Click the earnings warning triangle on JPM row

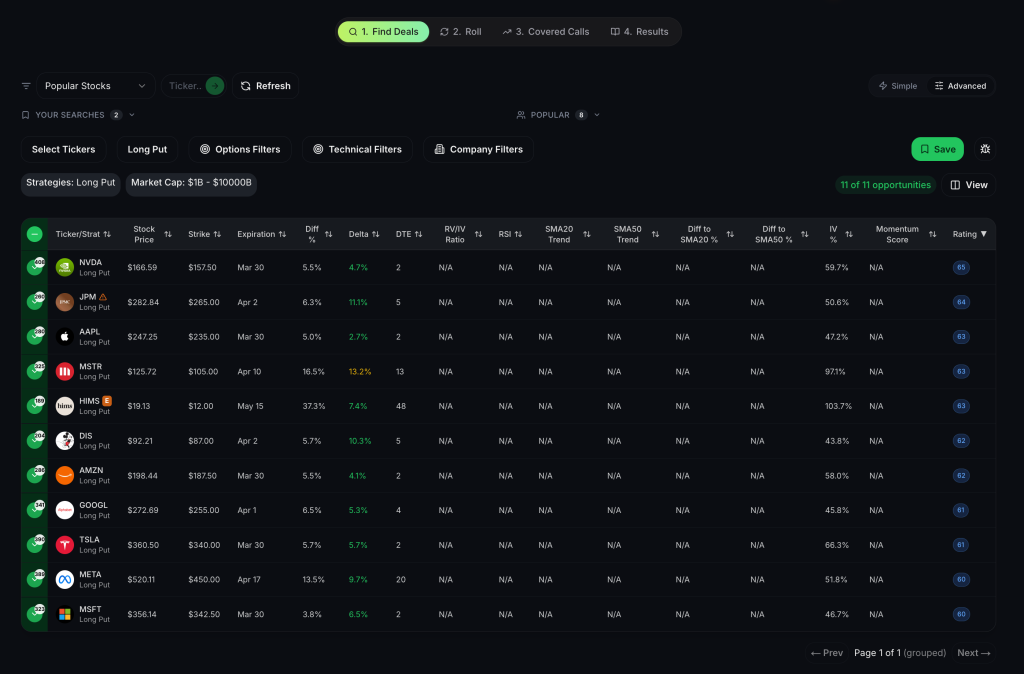[103, 297]
